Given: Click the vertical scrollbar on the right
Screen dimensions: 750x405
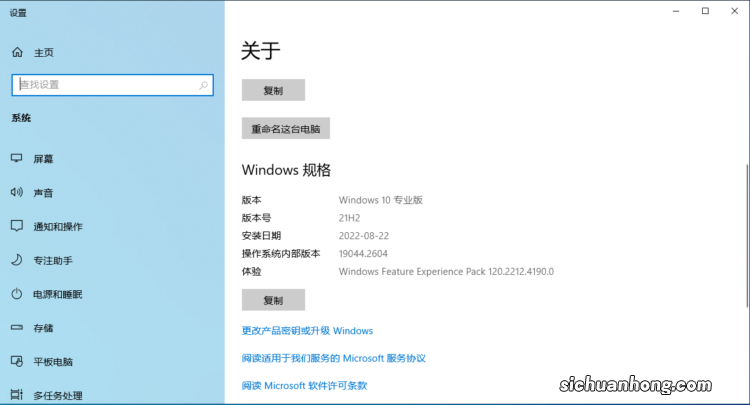Looking at the screenshot, I should coord(747,235).
